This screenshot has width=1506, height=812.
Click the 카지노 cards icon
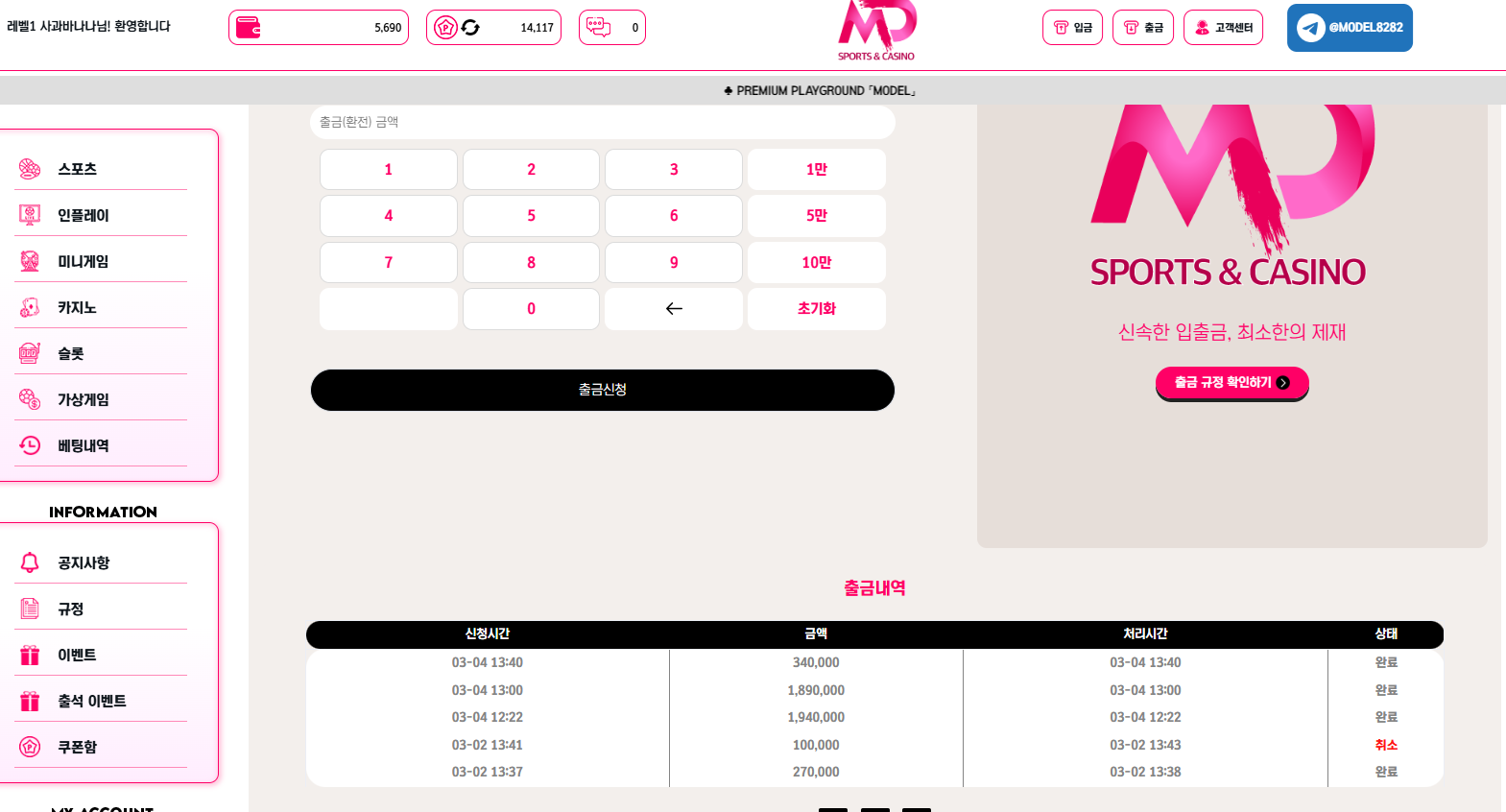click(30, 307)
